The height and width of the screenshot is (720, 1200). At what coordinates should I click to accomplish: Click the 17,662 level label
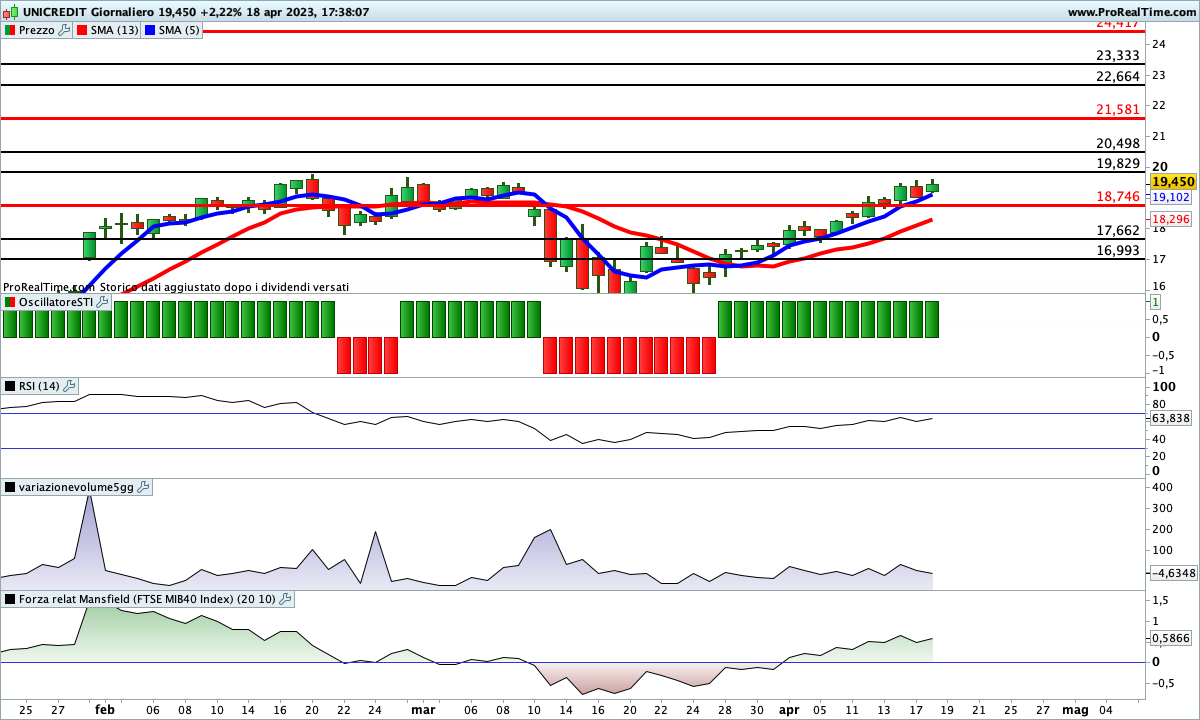[x=1118, y=230]
